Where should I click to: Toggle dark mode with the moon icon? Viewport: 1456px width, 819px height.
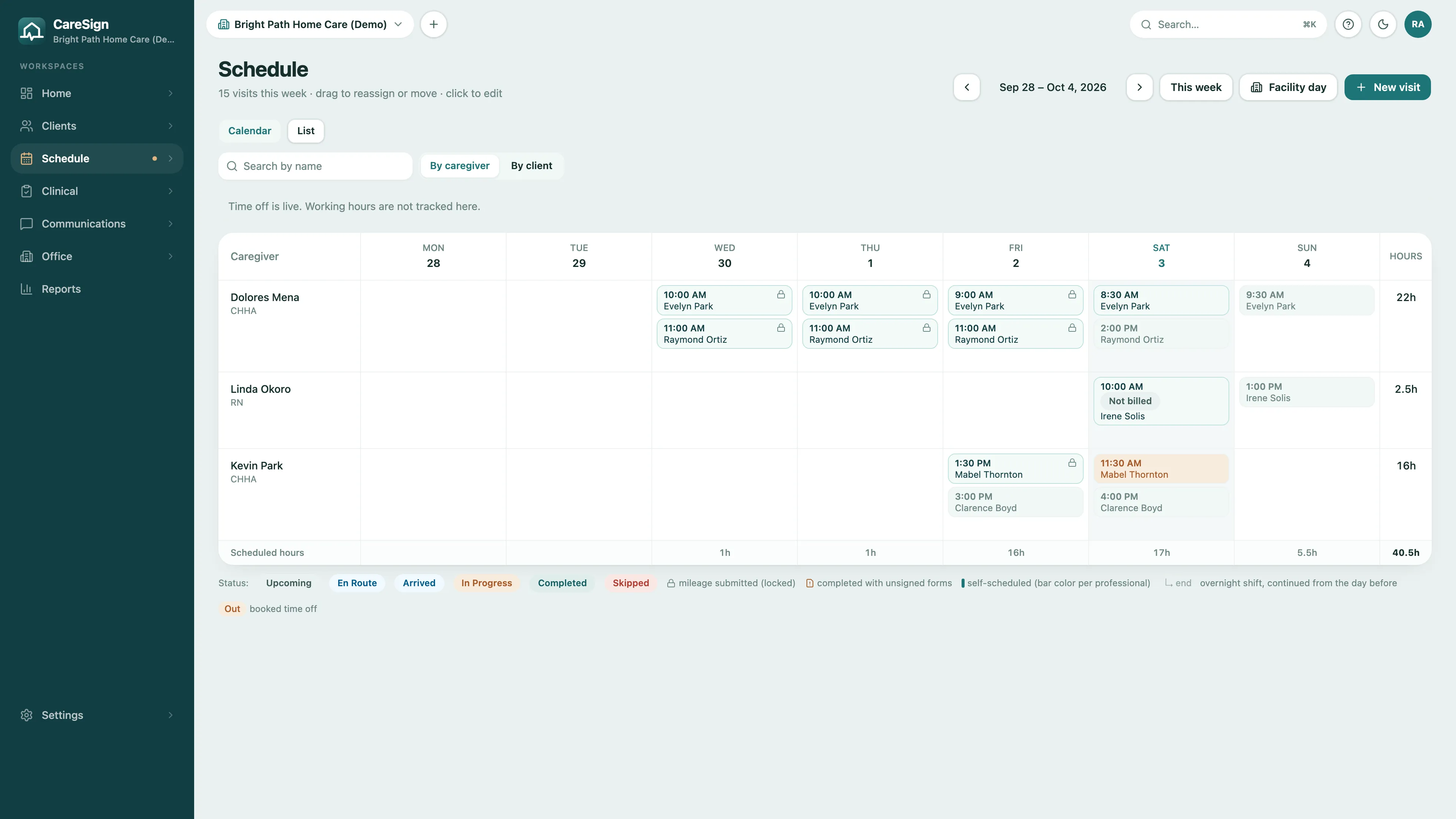tap(1383, 24)
